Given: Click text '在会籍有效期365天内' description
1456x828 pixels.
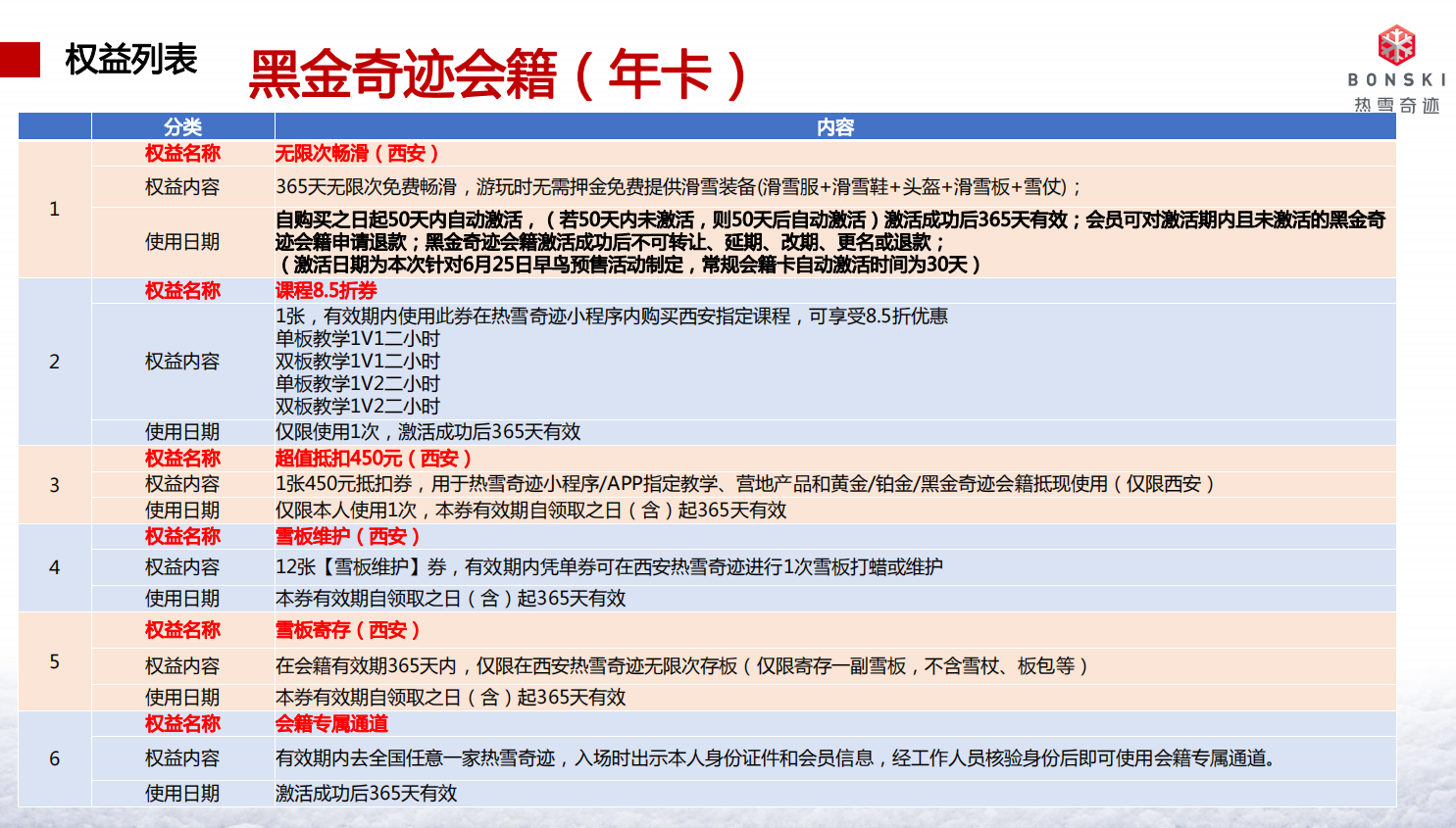Looking at the screenshot, I should (683, 666).
